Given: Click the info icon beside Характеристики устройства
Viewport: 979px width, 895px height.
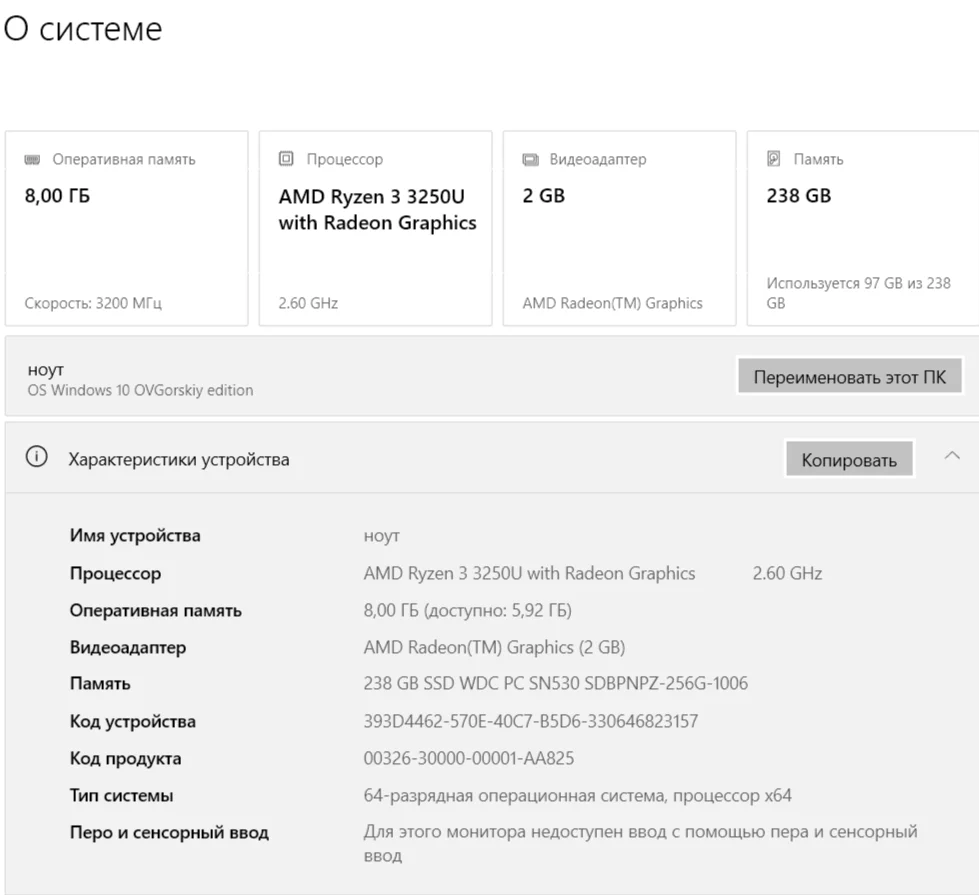Looking at the screenshot, I should pos(36,457).
